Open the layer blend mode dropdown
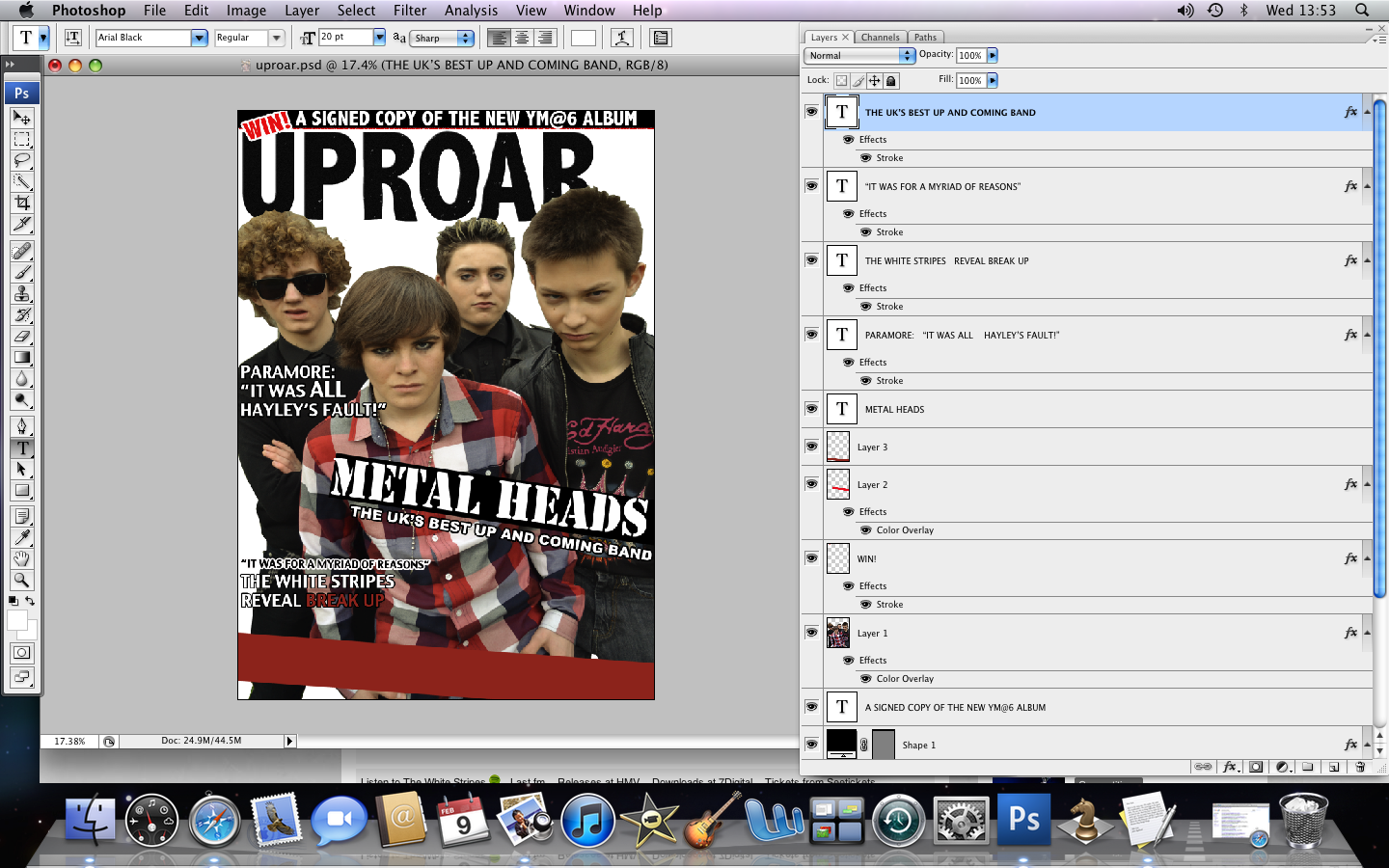This screenshot has height=868, width=1389. coord(858,55)
